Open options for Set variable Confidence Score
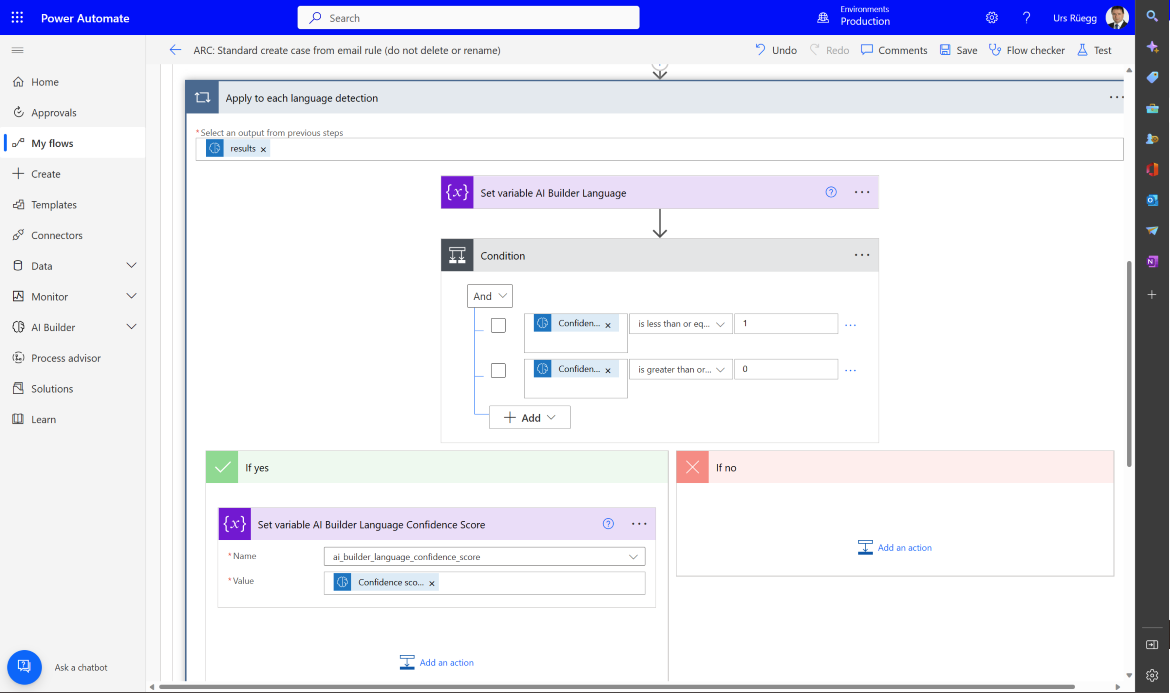 click(x=639, y=524)
